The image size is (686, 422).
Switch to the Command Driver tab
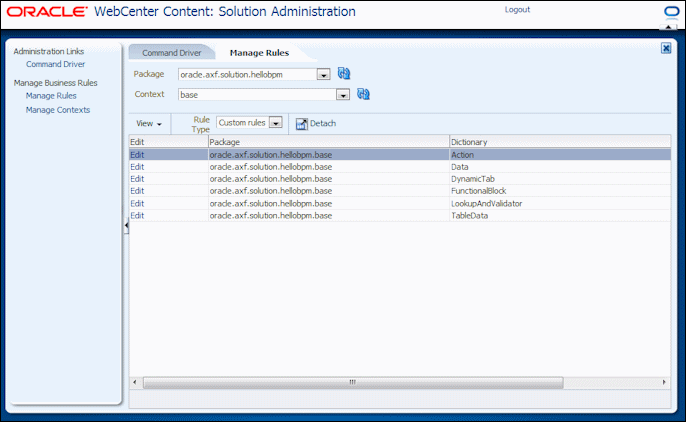172,53
